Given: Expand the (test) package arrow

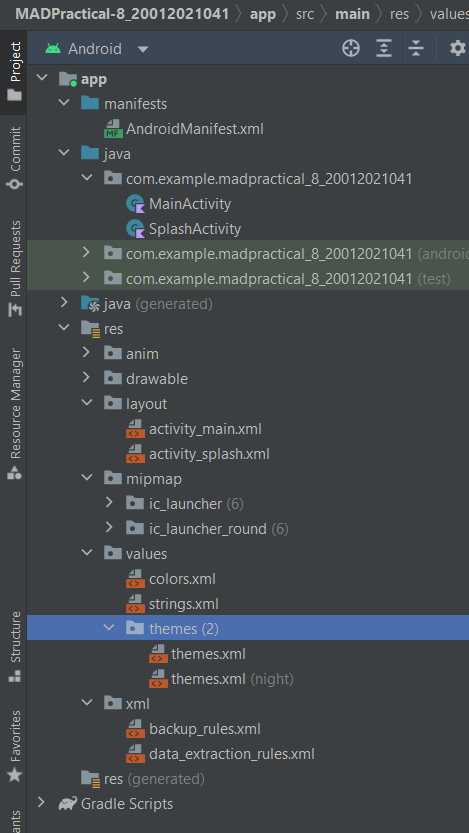Looking at the screenshot, I should coord(87,277).
